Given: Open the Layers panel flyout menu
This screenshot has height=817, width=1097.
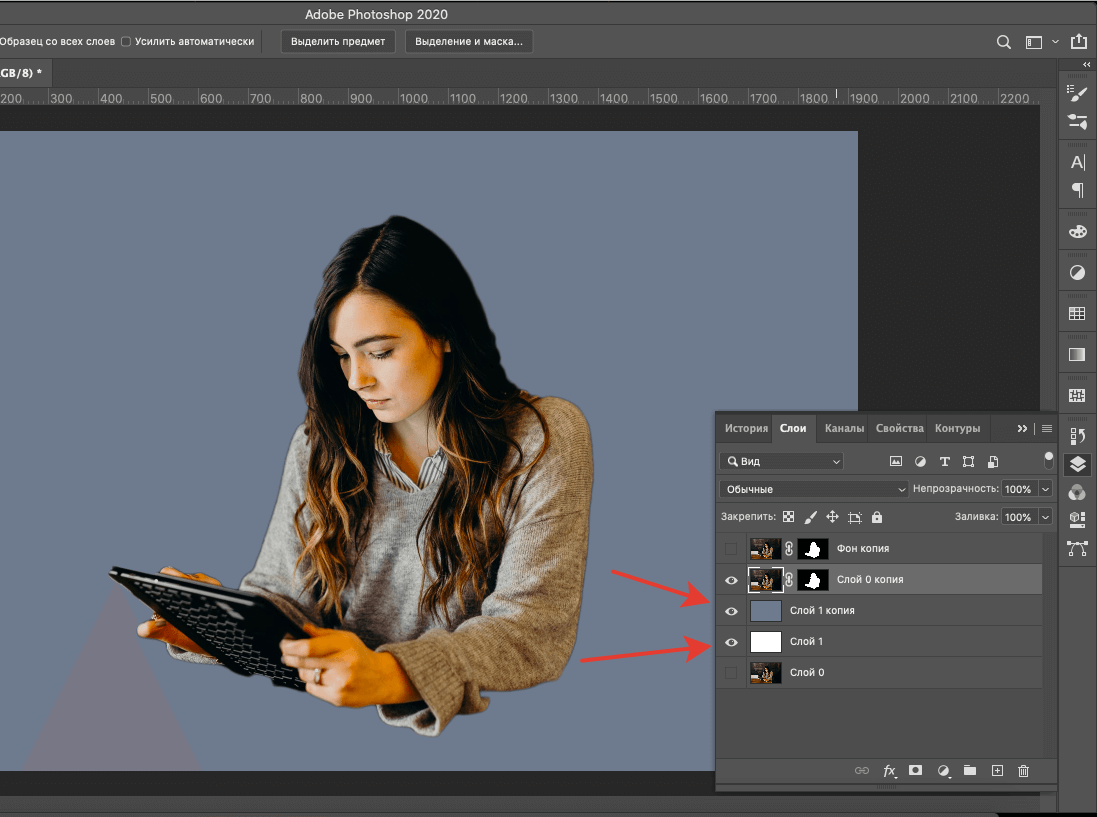Looking at the screenshot, I should coord(1047,428).
